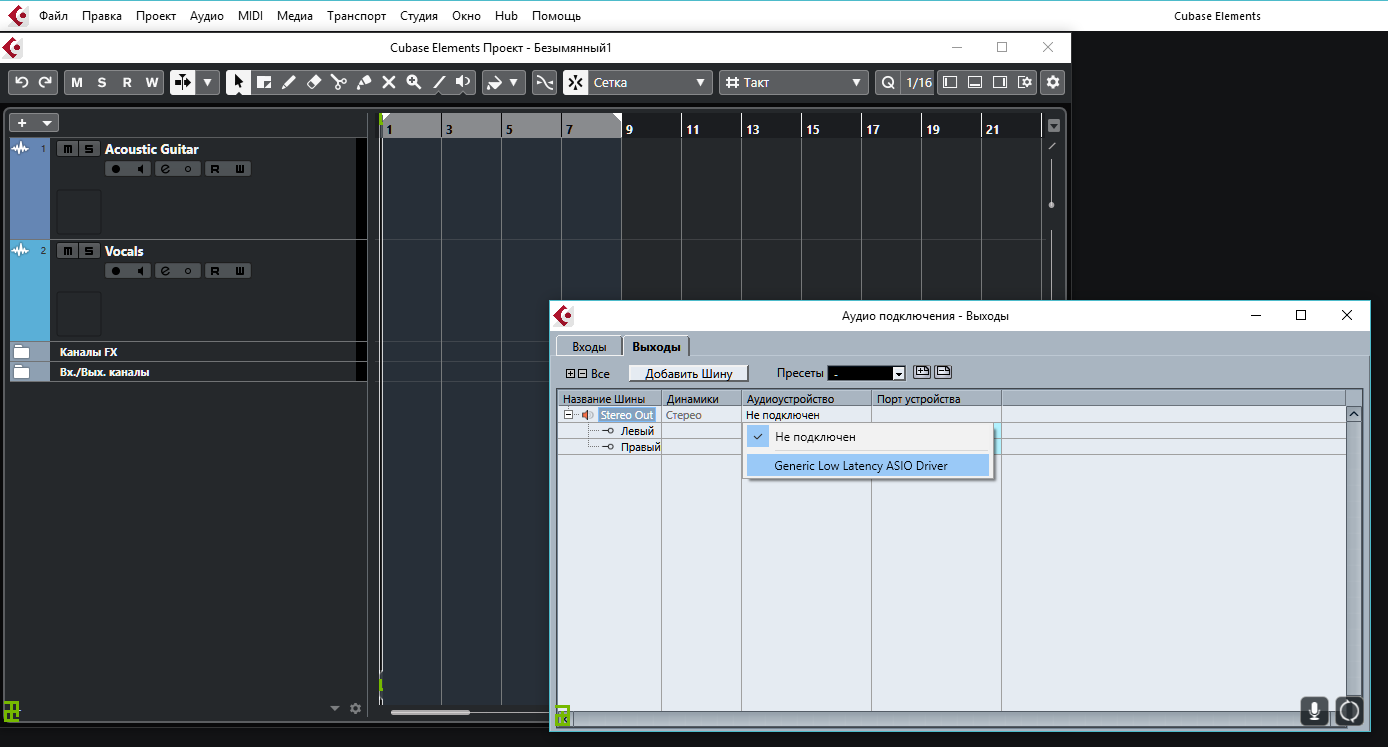Toggle Snap on/off button
Viewport: 1388px width, 747px height.
coord(575,82)
